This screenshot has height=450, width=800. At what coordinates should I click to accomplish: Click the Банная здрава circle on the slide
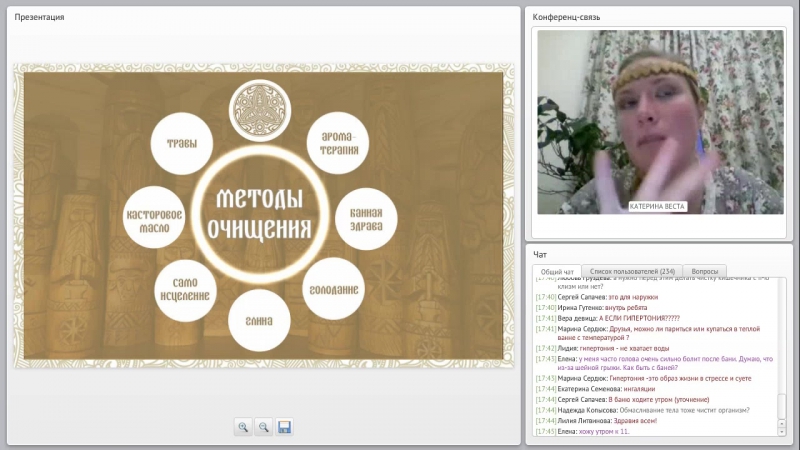click(x=366, y=219)
